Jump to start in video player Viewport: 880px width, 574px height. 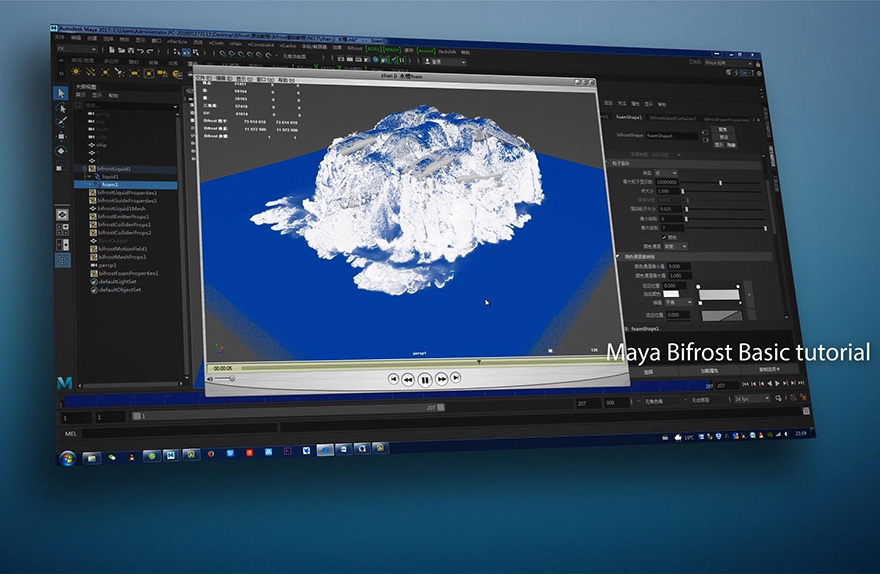(393, 380)
